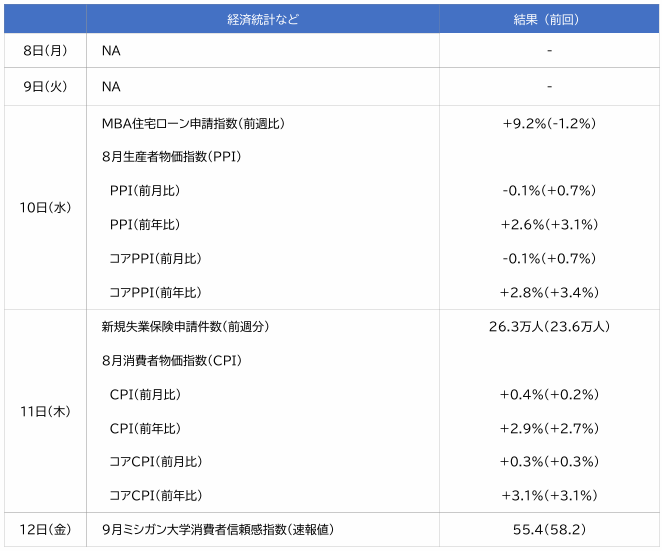Click MBA住宅ローン申請指数(前週比) row label

tap(193, 123)
